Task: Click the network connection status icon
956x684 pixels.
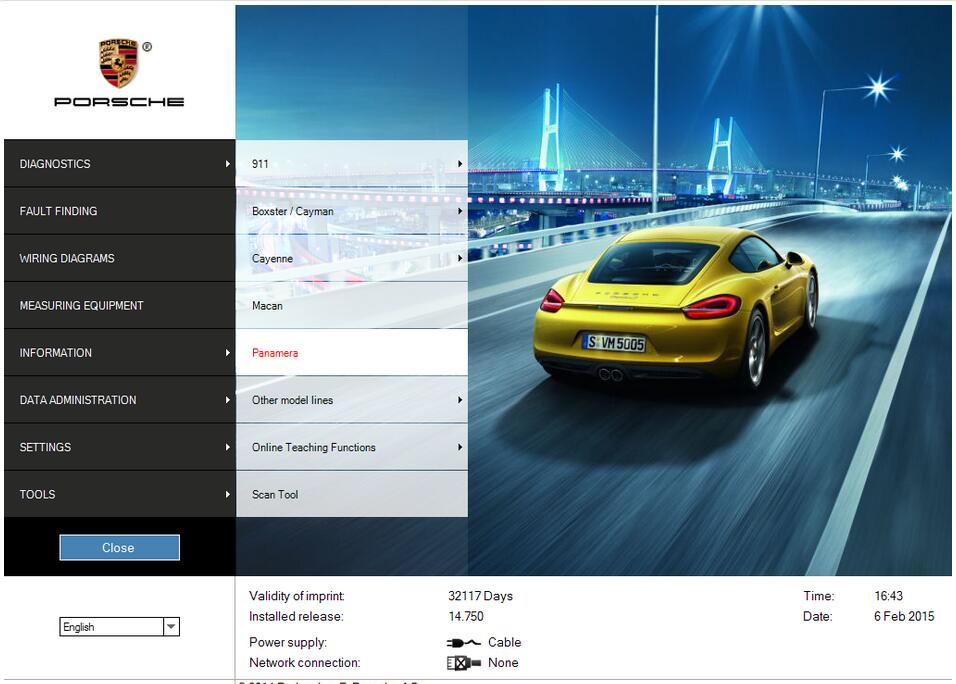Action: point(458,663)
